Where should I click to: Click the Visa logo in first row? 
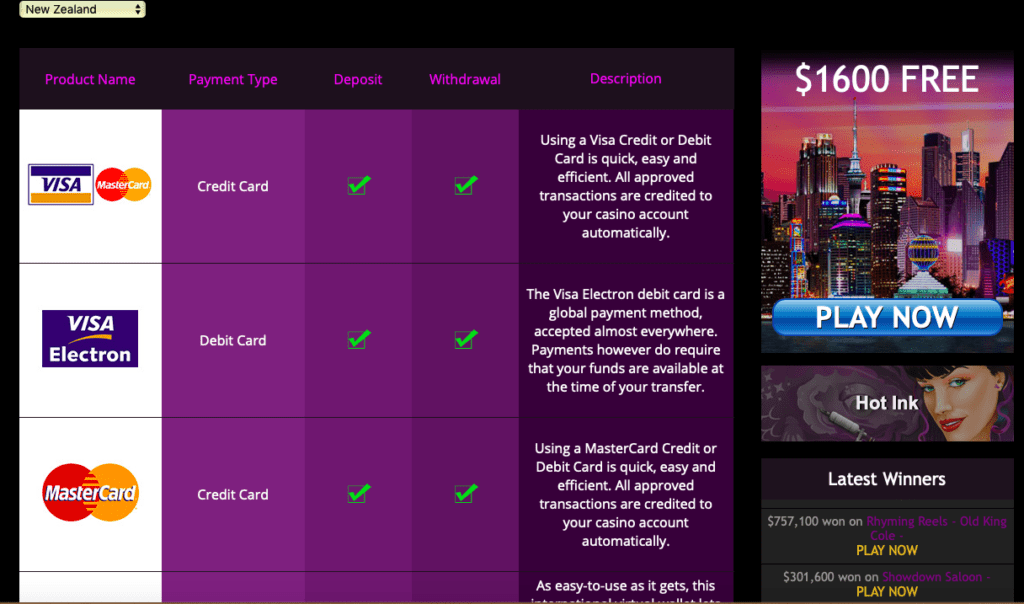tap(61, 185)
